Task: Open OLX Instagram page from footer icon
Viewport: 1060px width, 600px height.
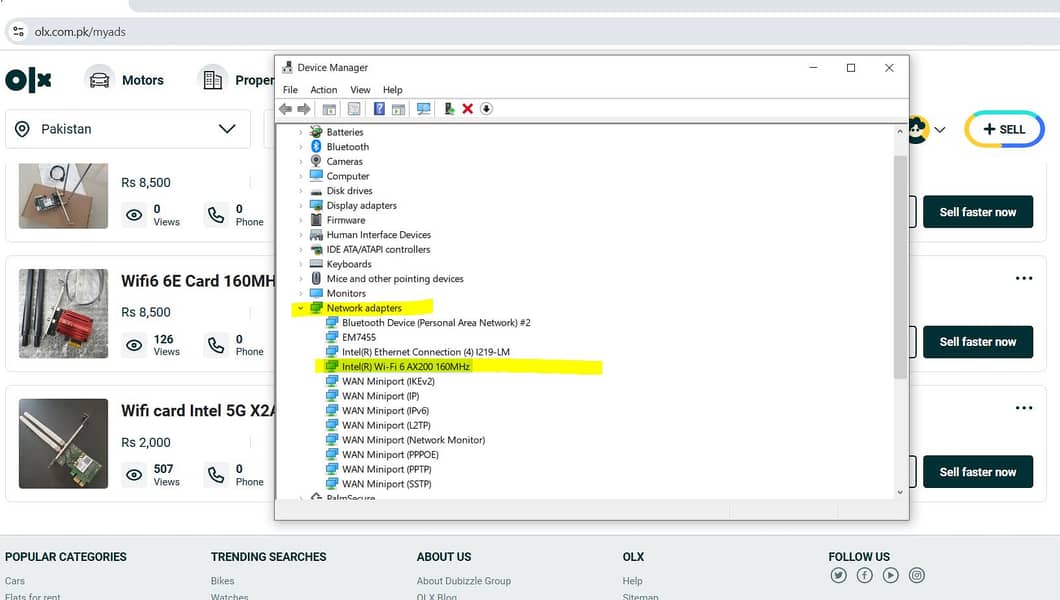Action: [x=917, y=575]
